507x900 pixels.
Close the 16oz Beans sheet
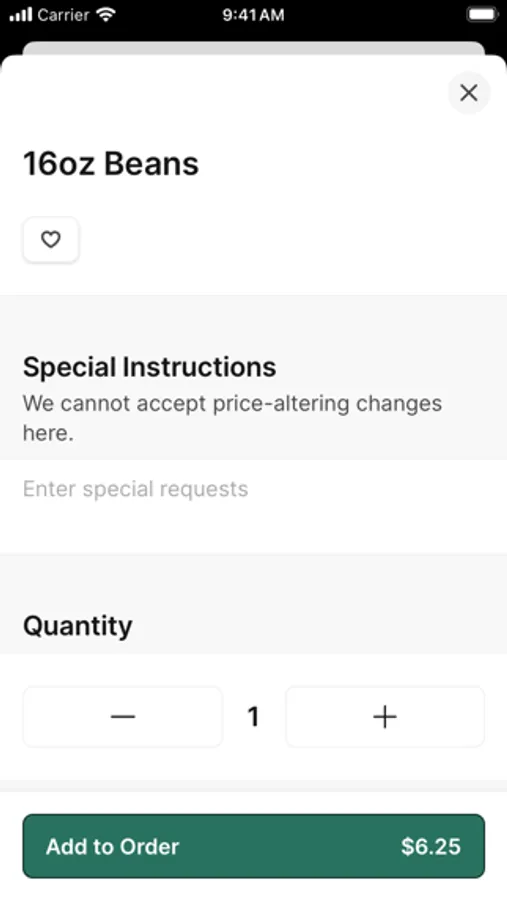pyautogui.click(x=469, y=92)
